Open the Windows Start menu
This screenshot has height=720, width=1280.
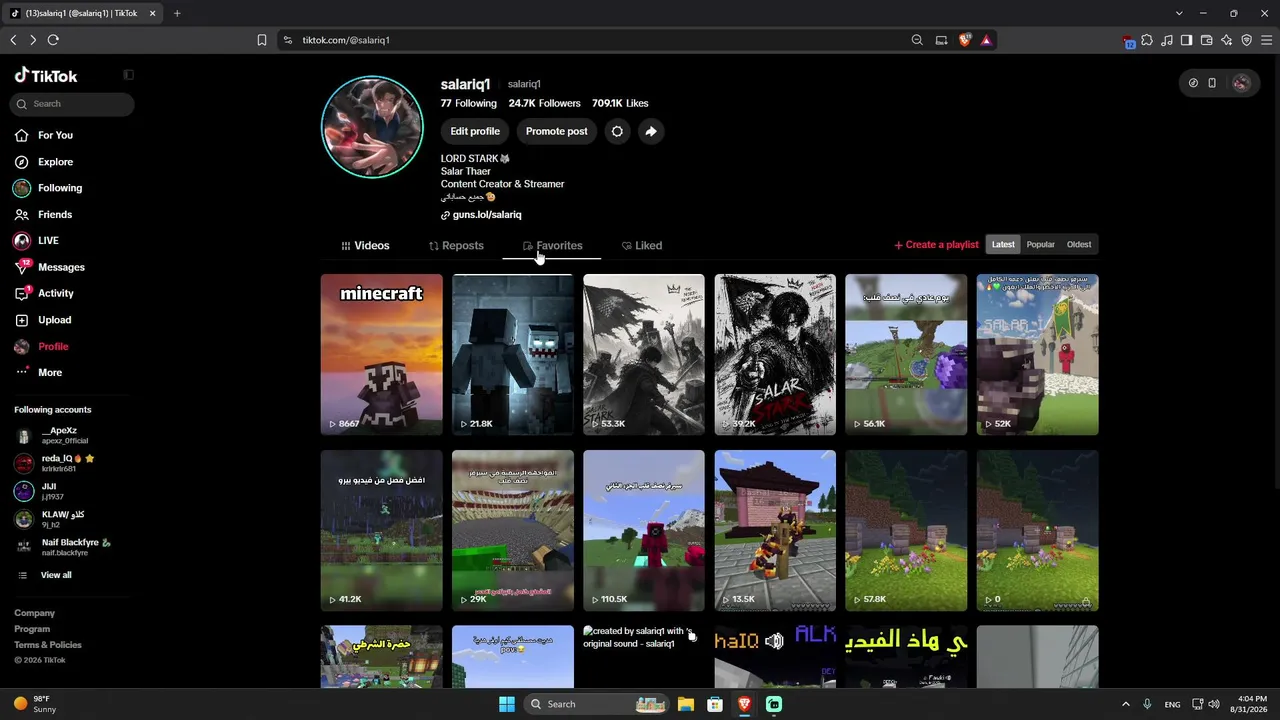pyautogui.click(x=507, y=704)
